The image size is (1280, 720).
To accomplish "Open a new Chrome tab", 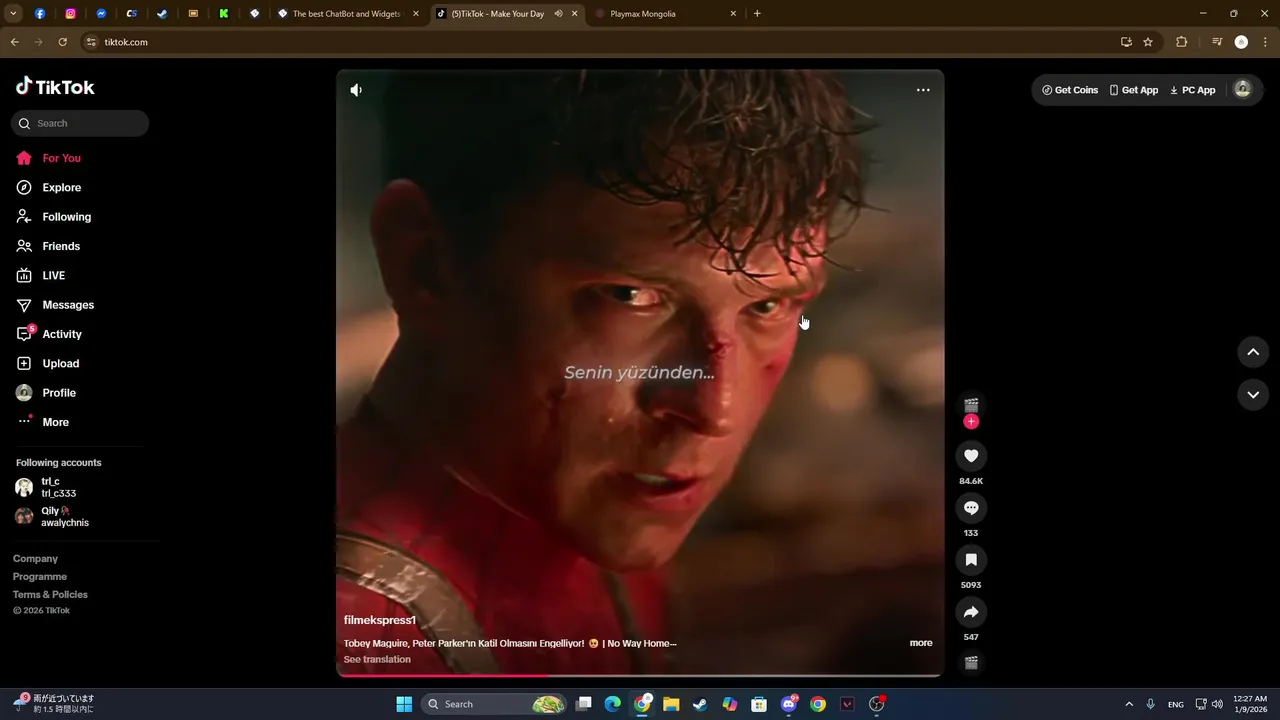I will (757, 14).
